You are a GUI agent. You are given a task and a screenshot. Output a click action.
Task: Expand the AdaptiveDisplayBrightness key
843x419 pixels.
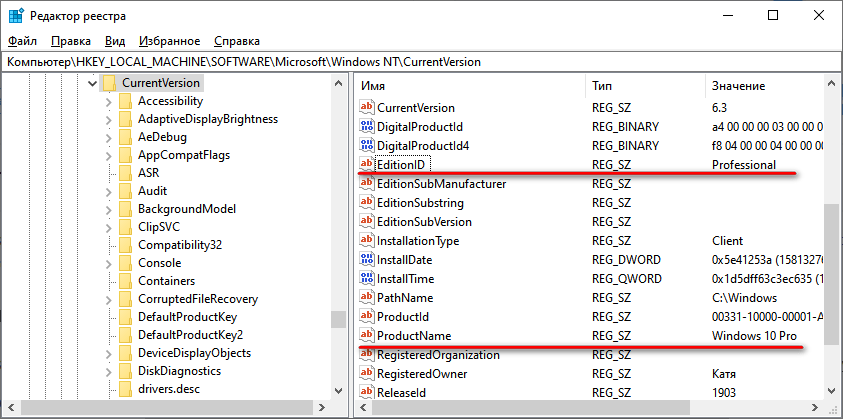[109, 119]
